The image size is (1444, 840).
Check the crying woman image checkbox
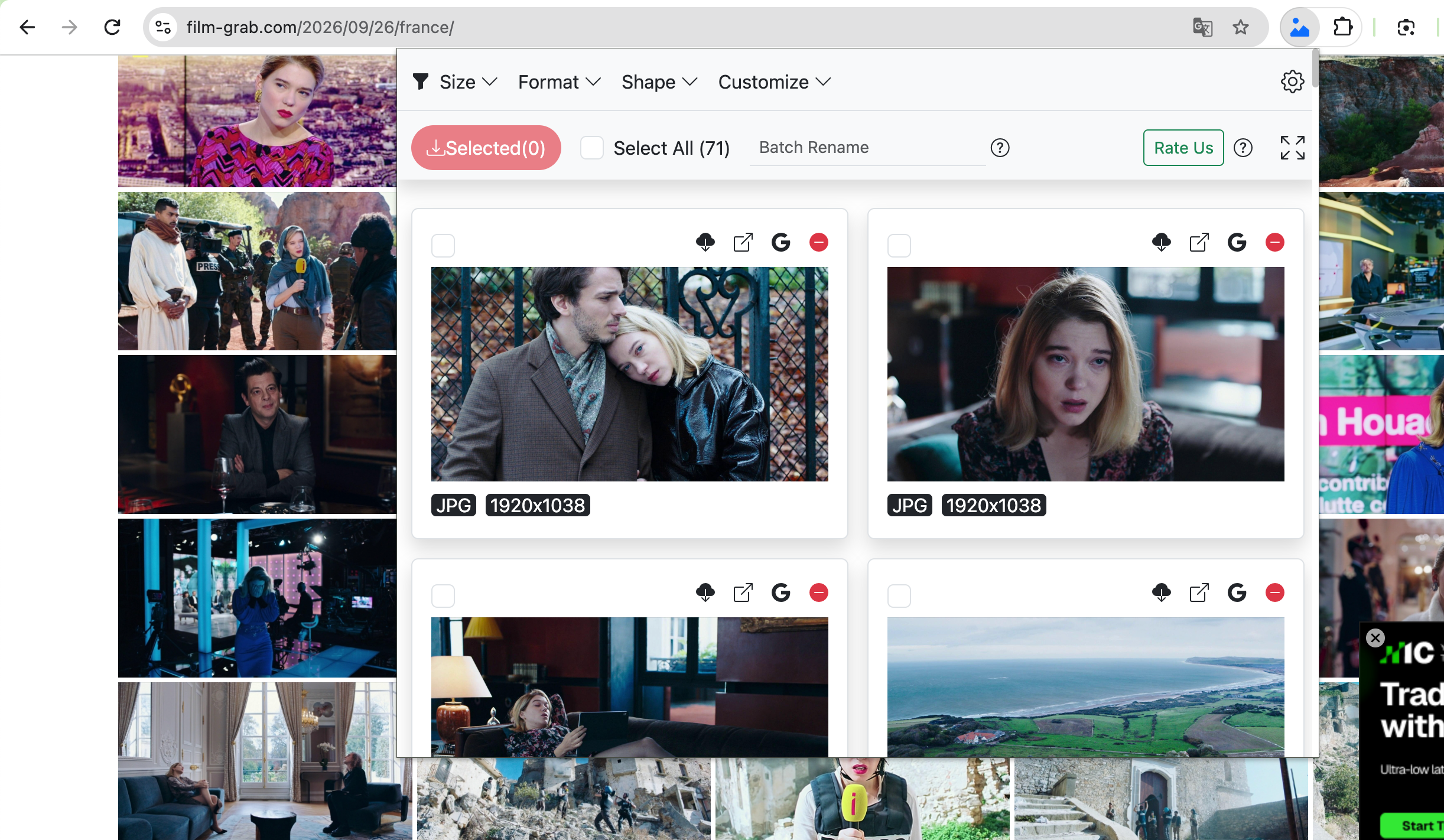point(899,246)
